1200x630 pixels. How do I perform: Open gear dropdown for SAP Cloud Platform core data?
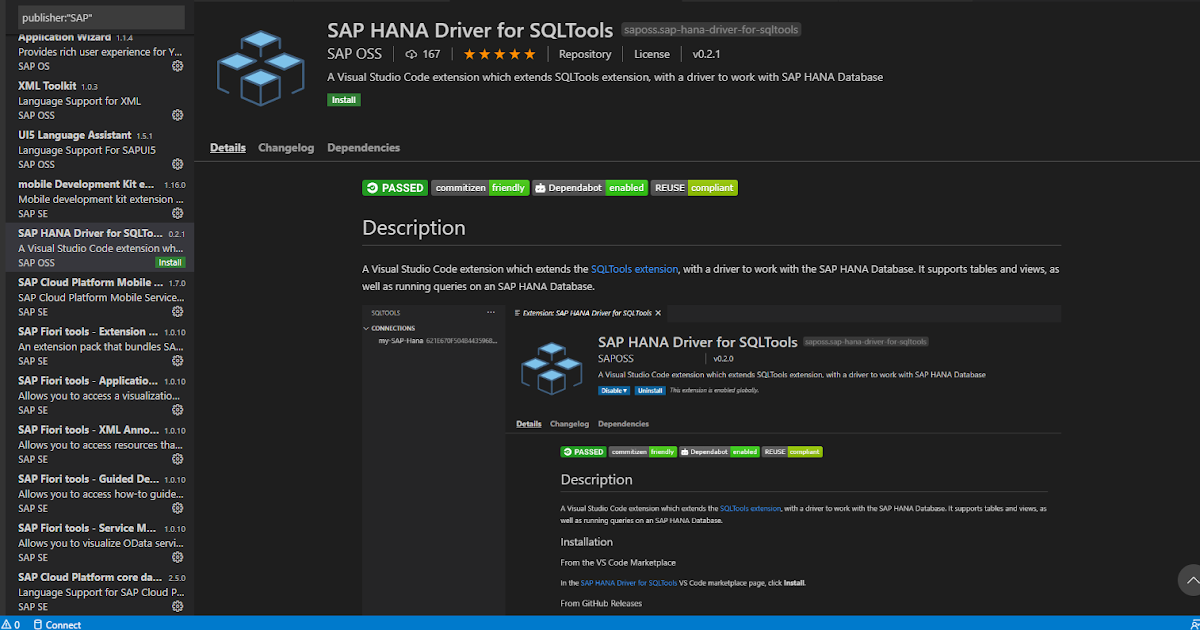[177, 606]
